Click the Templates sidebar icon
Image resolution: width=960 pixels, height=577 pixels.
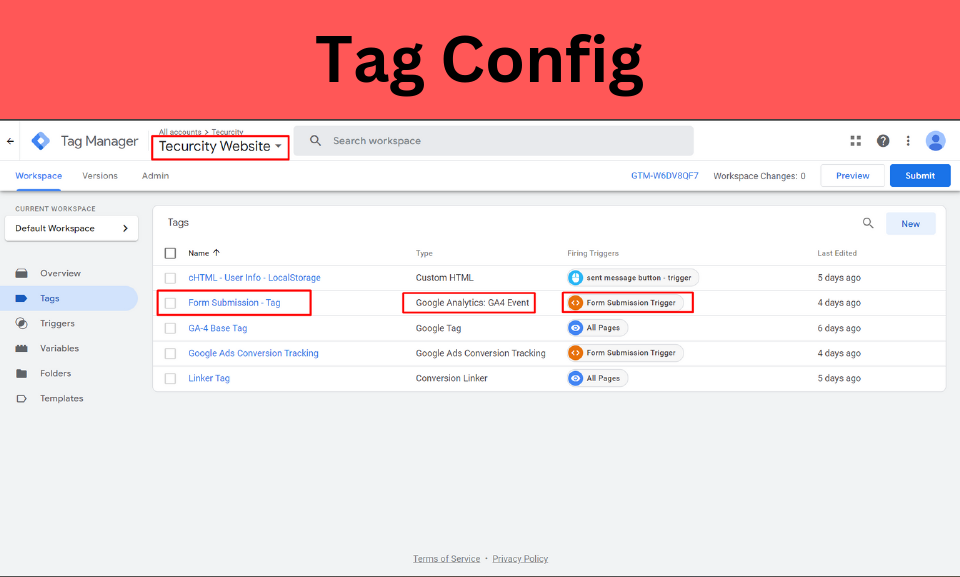coord(21,399)
